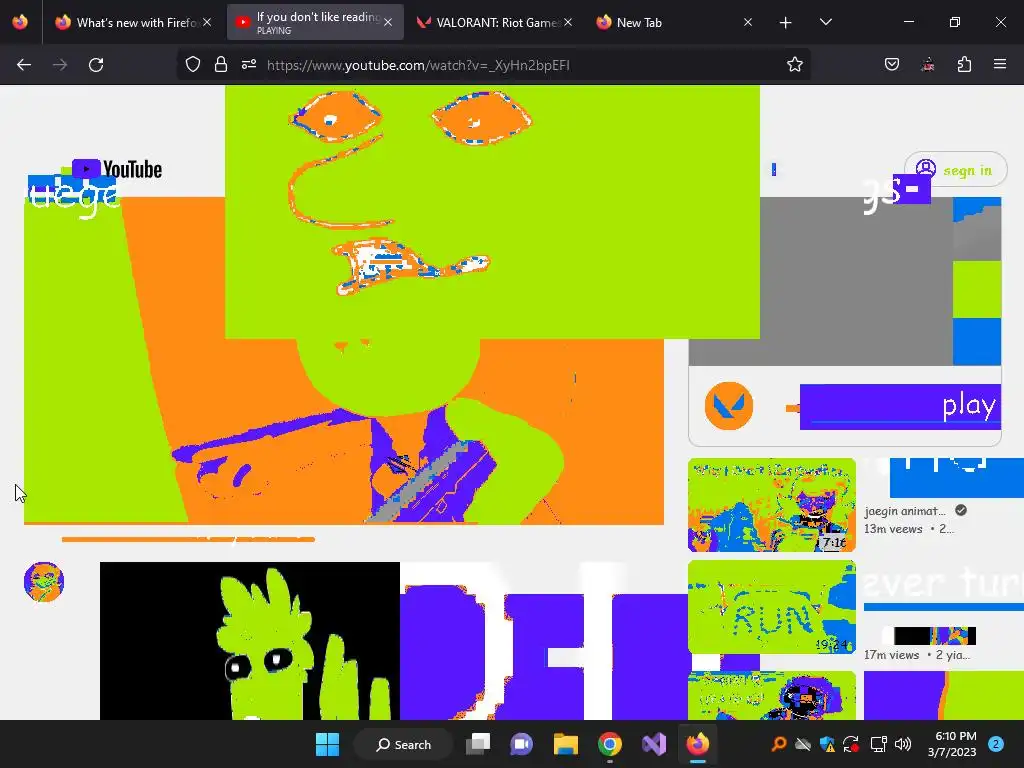This screenshot has height=768, width=1024.
Task: Click the Firefox icon on taskbar
Action: (697, 744)
